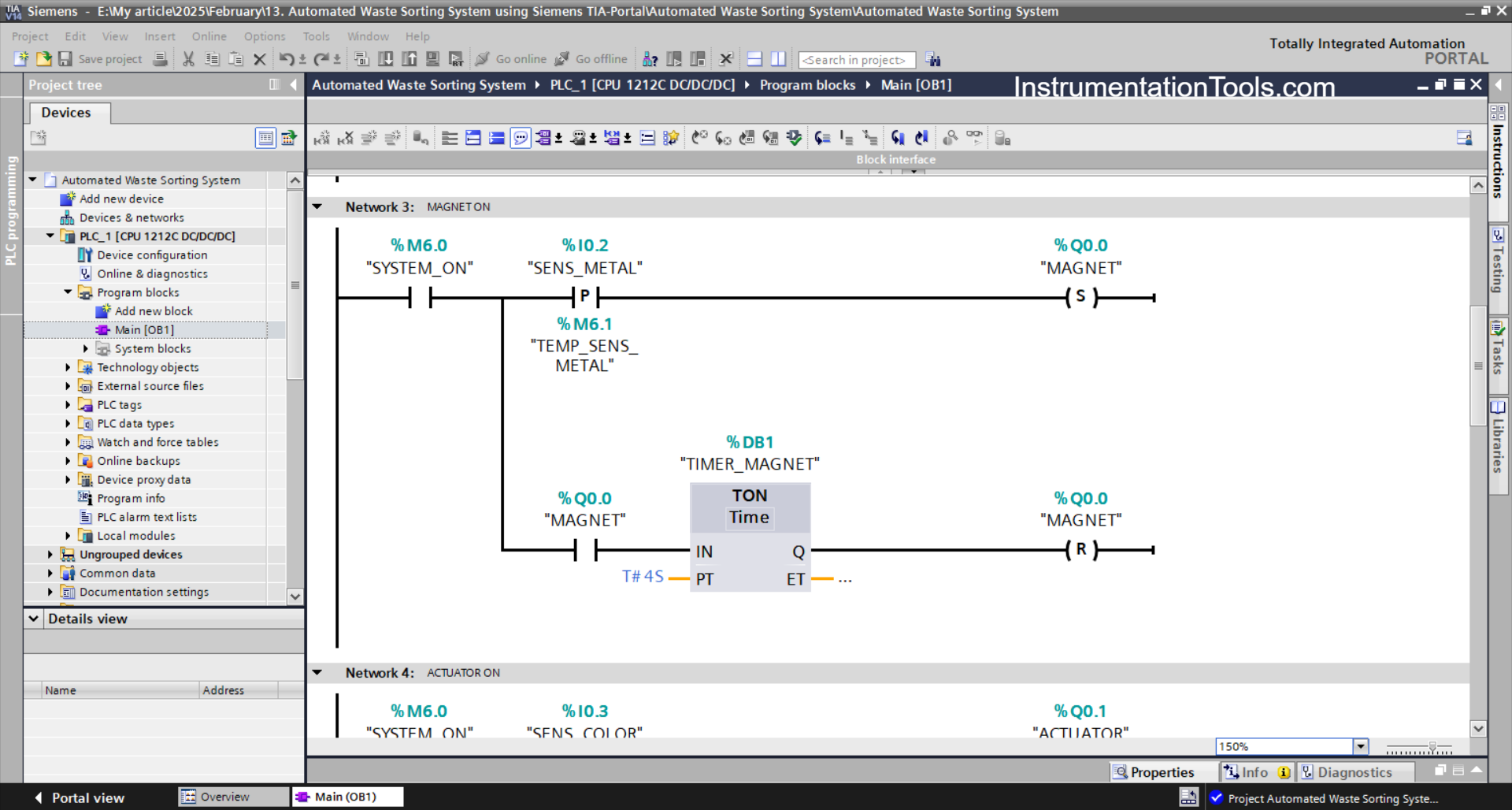Click the Print icon in main toolbar
This screenshot has width=1512, height=810.
pos(160,59)
